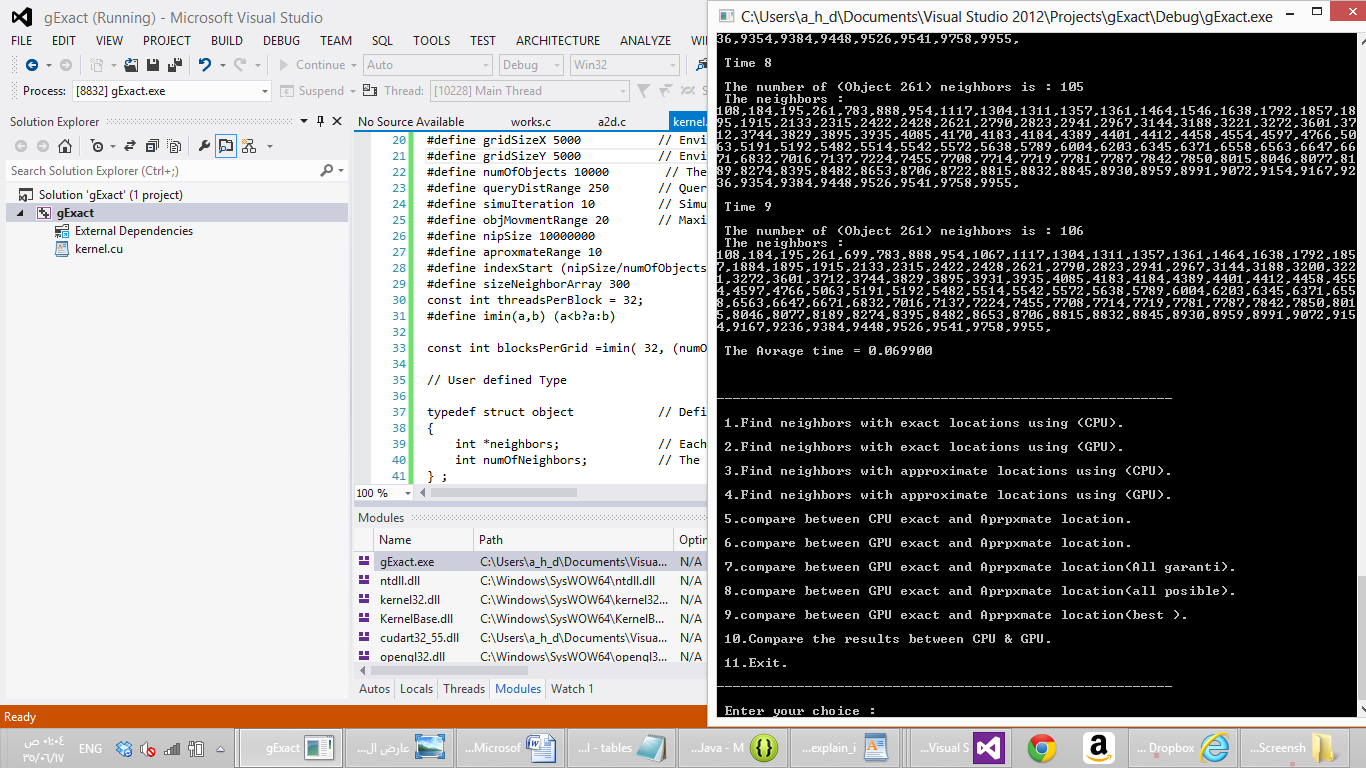Viewport: 1366px width, 768px height.
Task: Open the Solution Explorer window position dropdown arrow
Action: click(x=304, y=121)
